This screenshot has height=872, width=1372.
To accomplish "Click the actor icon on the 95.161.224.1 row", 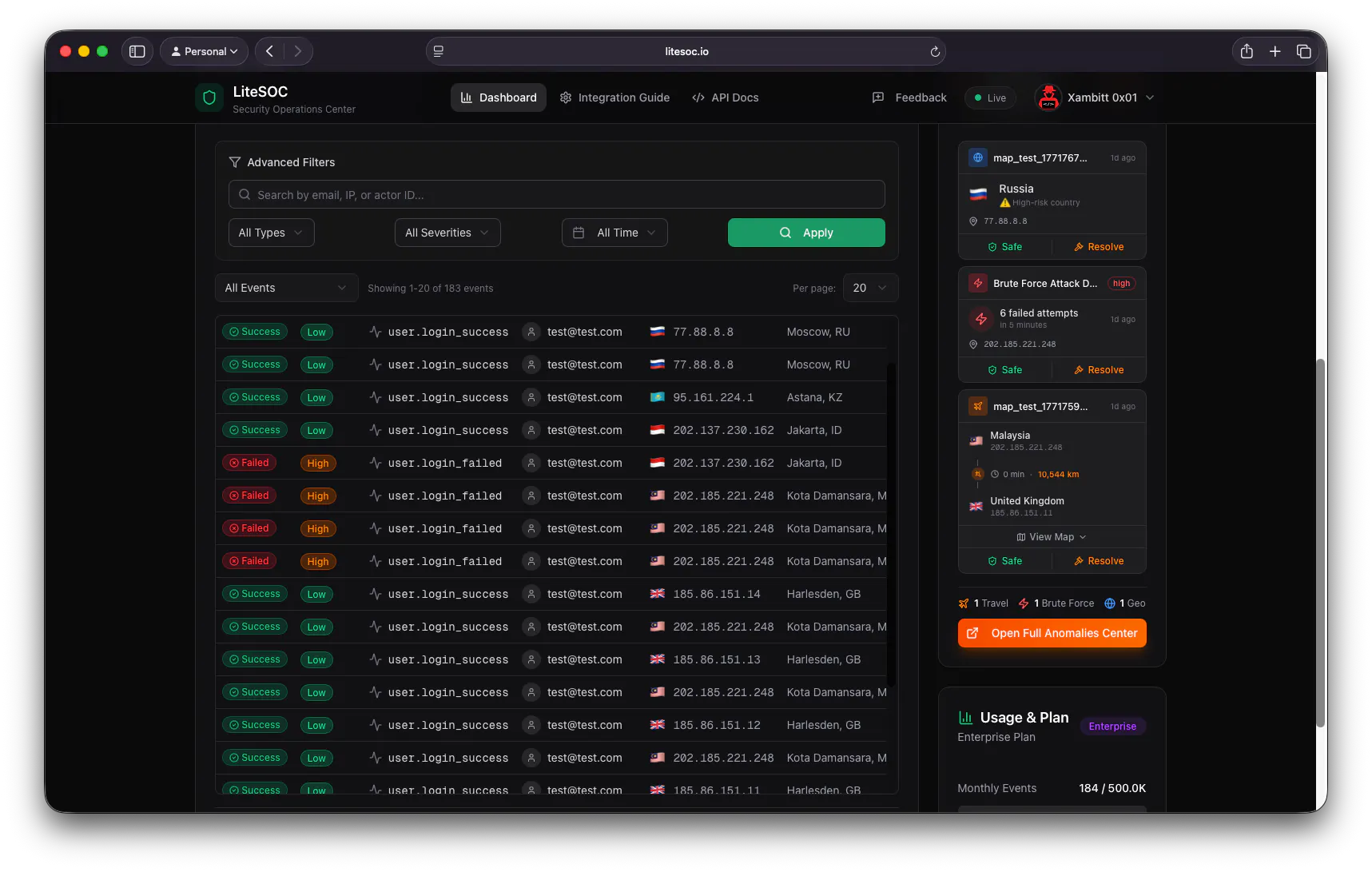I will pyautogui.click(x=531, y=397).
